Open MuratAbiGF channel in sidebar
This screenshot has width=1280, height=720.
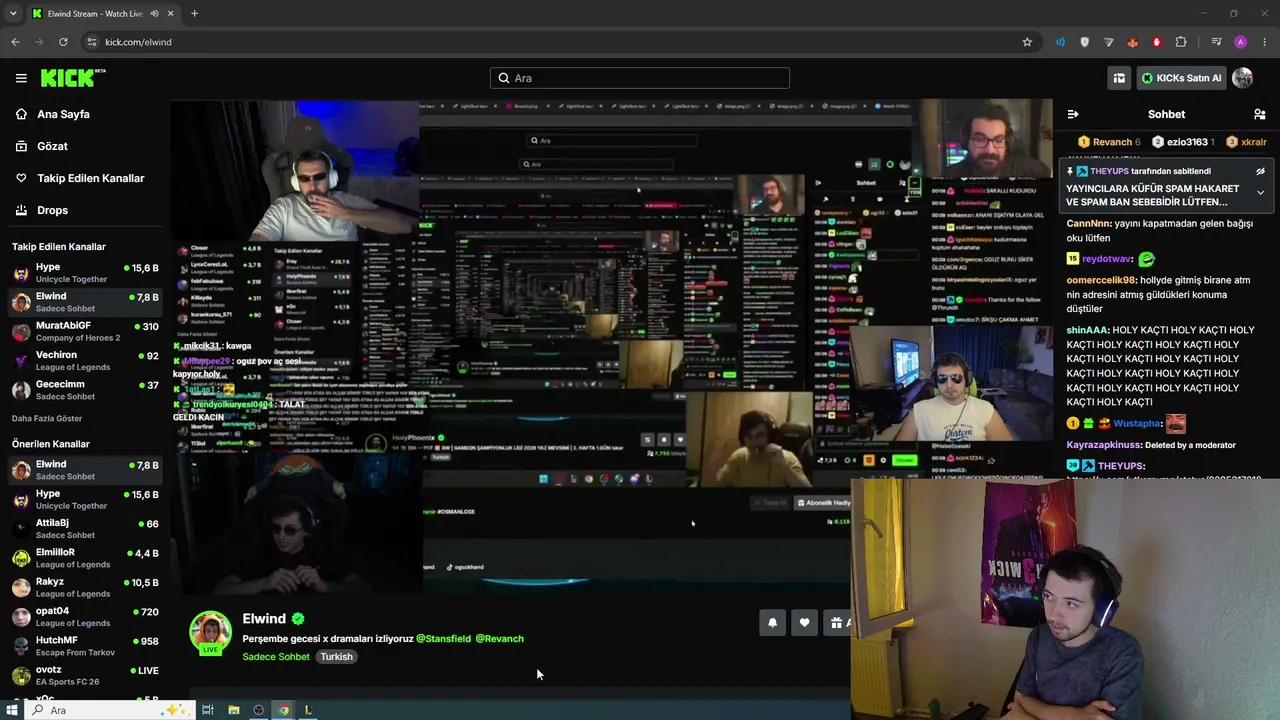click(x=85, y=331)
